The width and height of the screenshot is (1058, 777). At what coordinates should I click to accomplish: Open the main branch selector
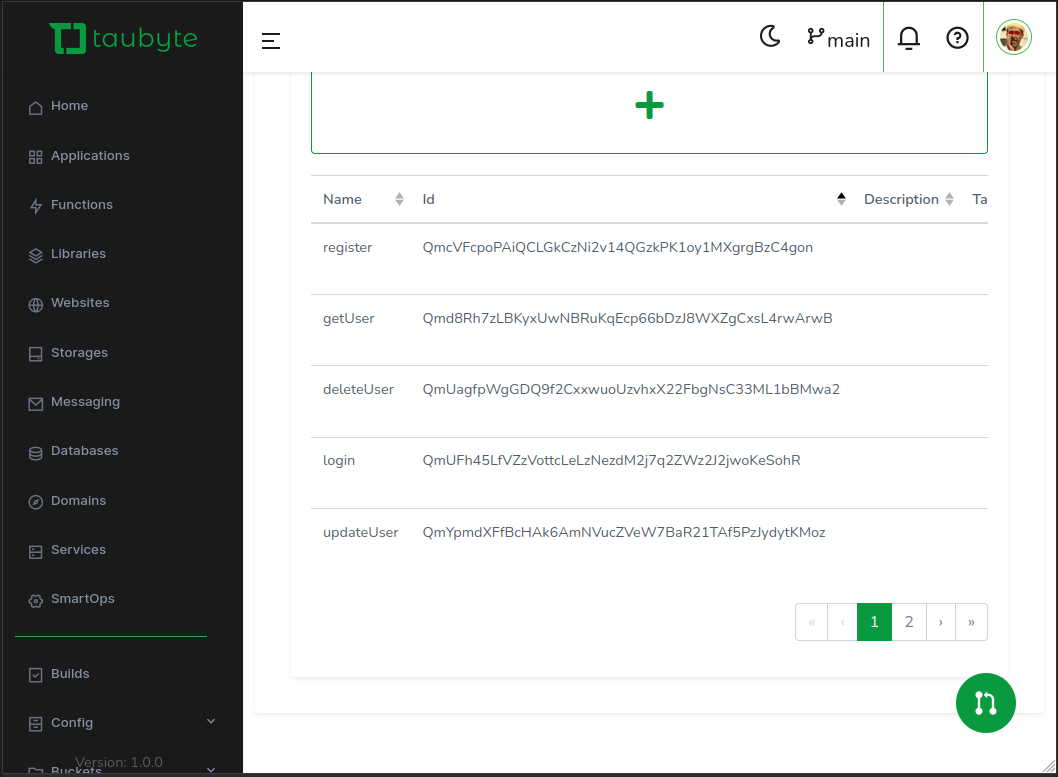[x=838, y=38]
